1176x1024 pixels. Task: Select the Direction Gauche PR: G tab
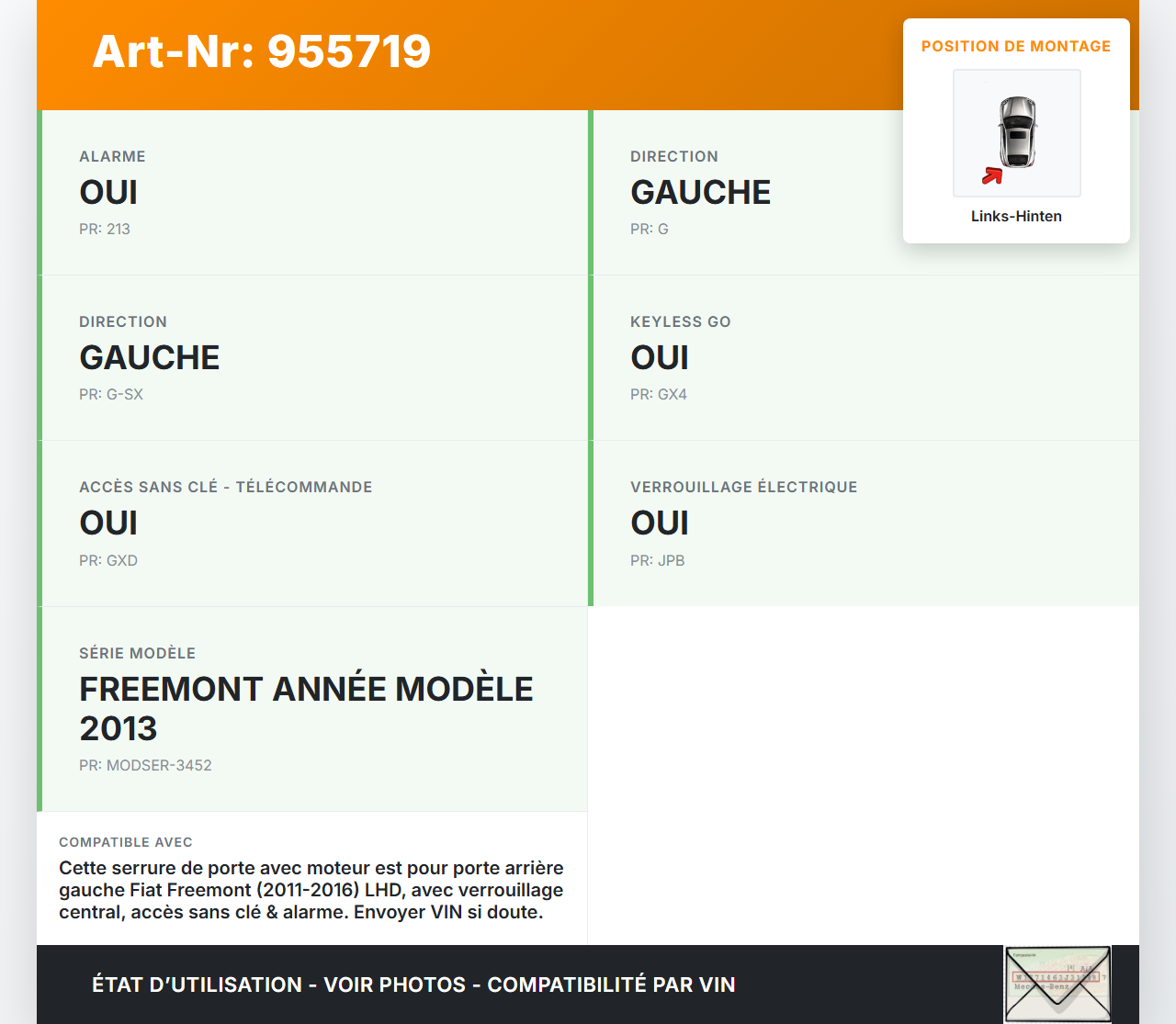coord(700,192)
